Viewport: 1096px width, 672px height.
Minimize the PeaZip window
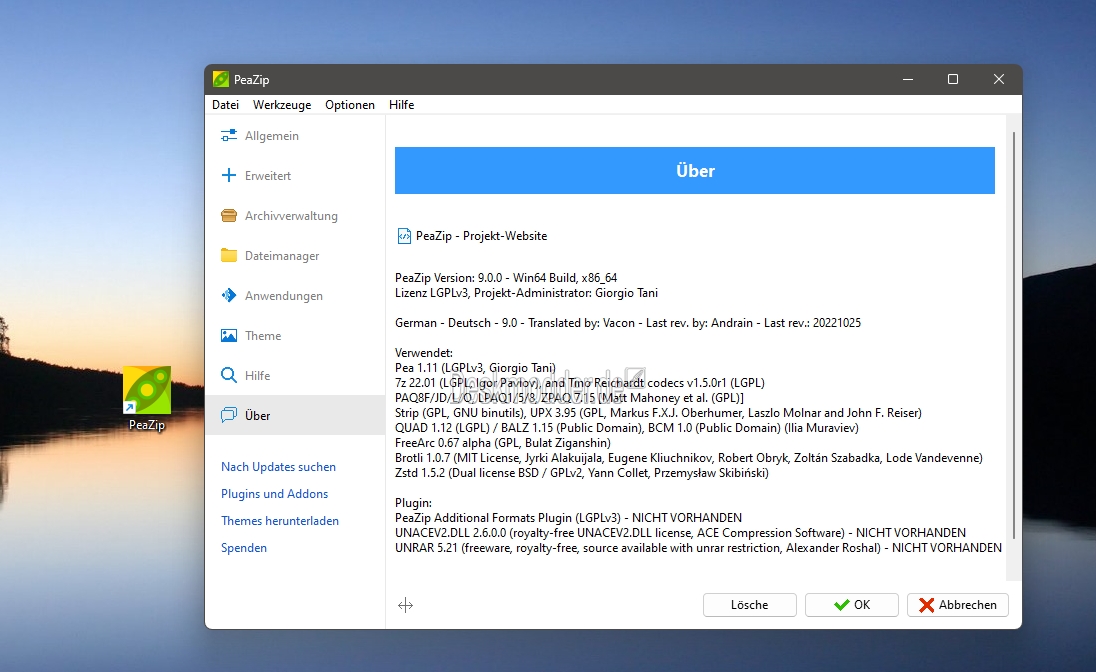[908, 79]
